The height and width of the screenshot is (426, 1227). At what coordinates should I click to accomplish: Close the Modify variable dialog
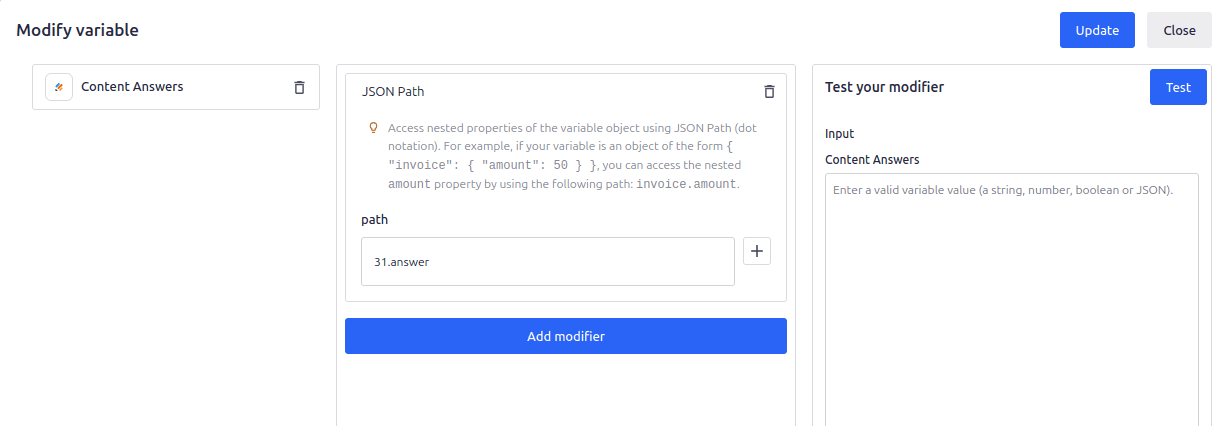coord(1179,30)
